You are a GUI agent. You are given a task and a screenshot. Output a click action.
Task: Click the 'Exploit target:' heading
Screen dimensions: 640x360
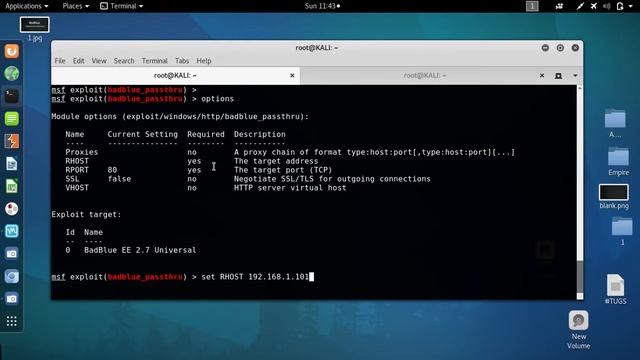[86, 214]
